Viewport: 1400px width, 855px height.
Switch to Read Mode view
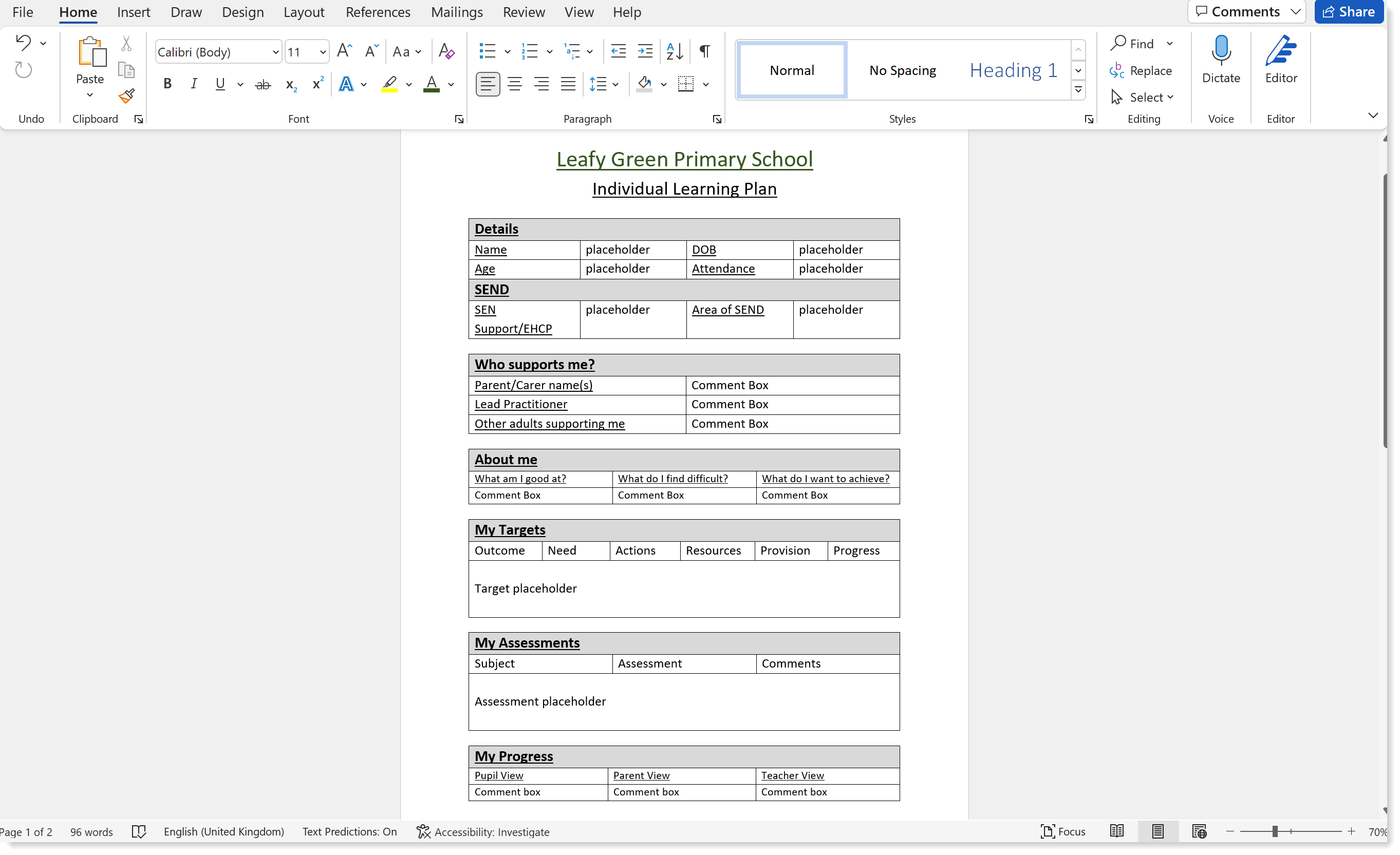tap(1116, 832)
